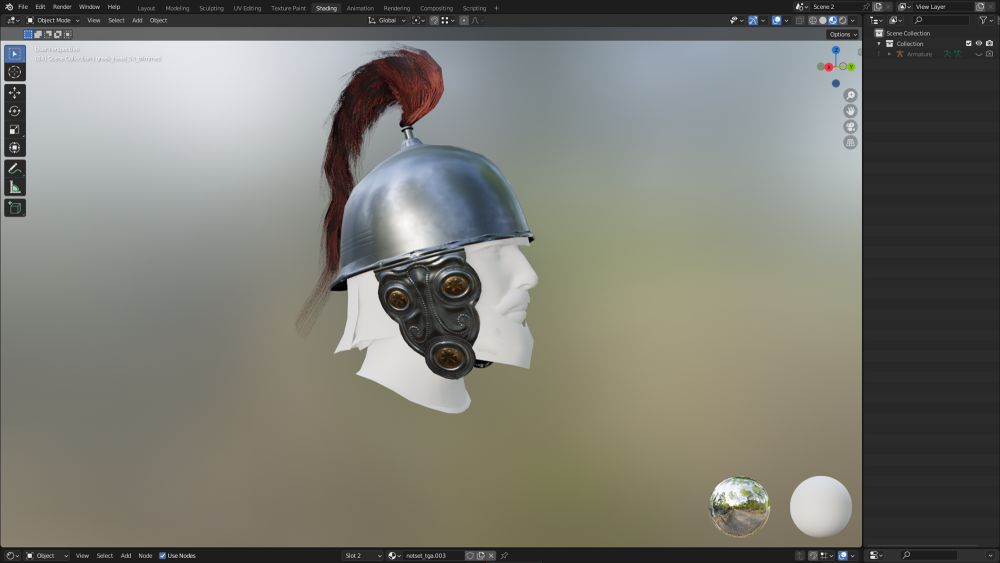The width and height of the screenshot is (1000, 563).
Task: Open the Slot 2 material dropdown
Action: tap(363, 556)
